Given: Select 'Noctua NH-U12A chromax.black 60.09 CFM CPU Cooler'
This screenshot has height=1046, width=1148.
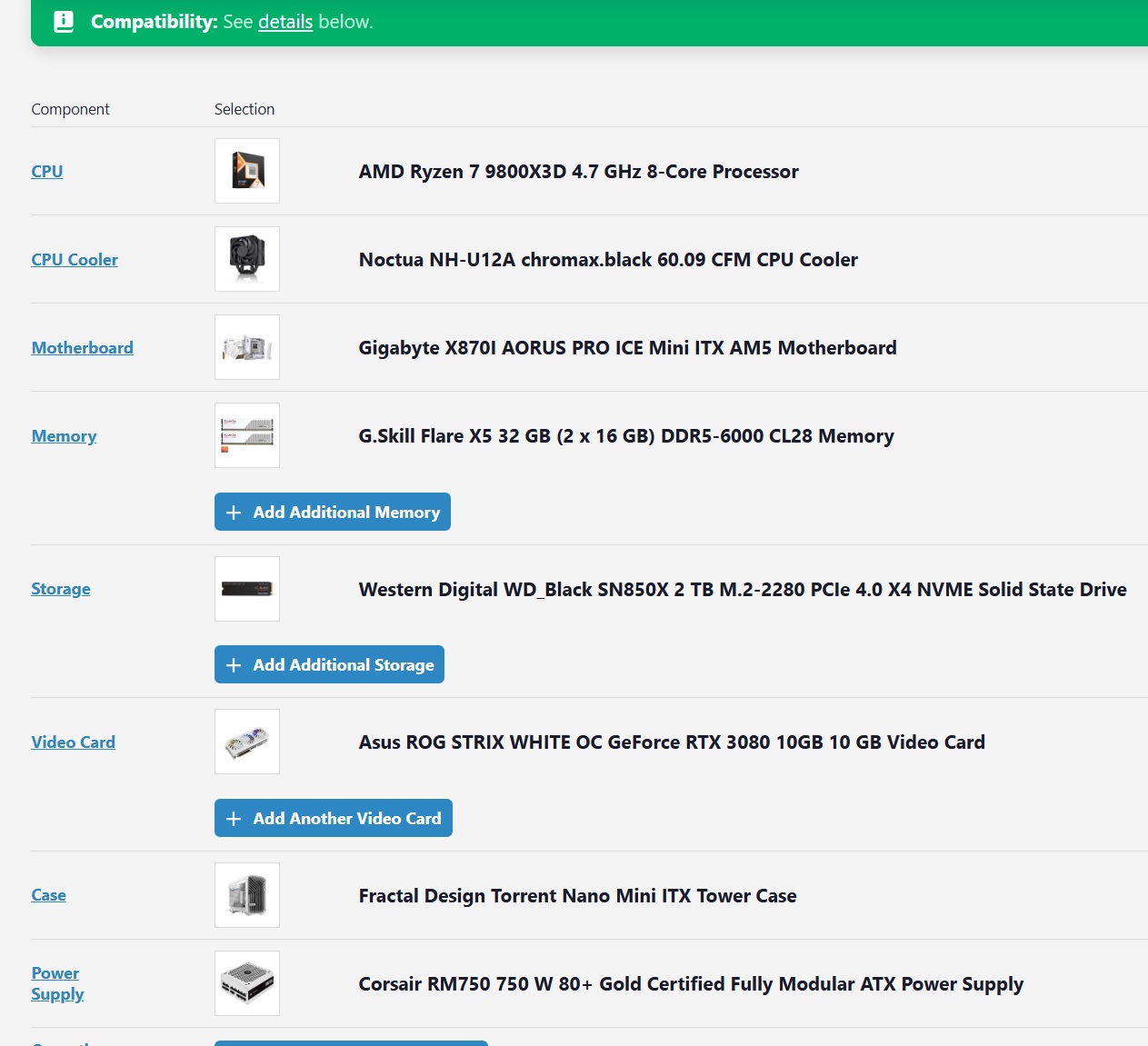Looking at the screenshot, I should point(608,260).
